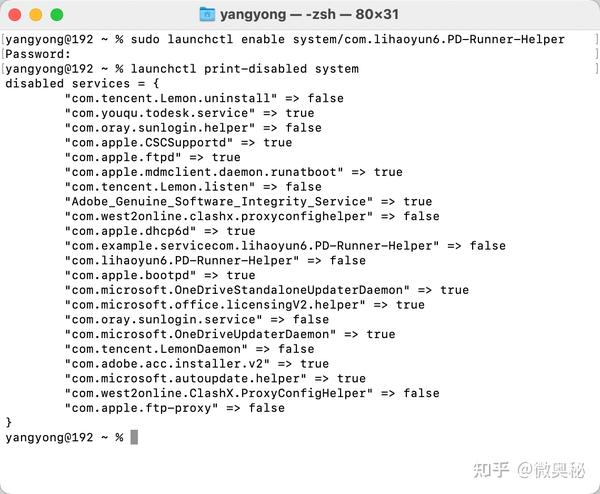
Task: Click the home folder icon in title bar
Action: click(x=207, y=15)
